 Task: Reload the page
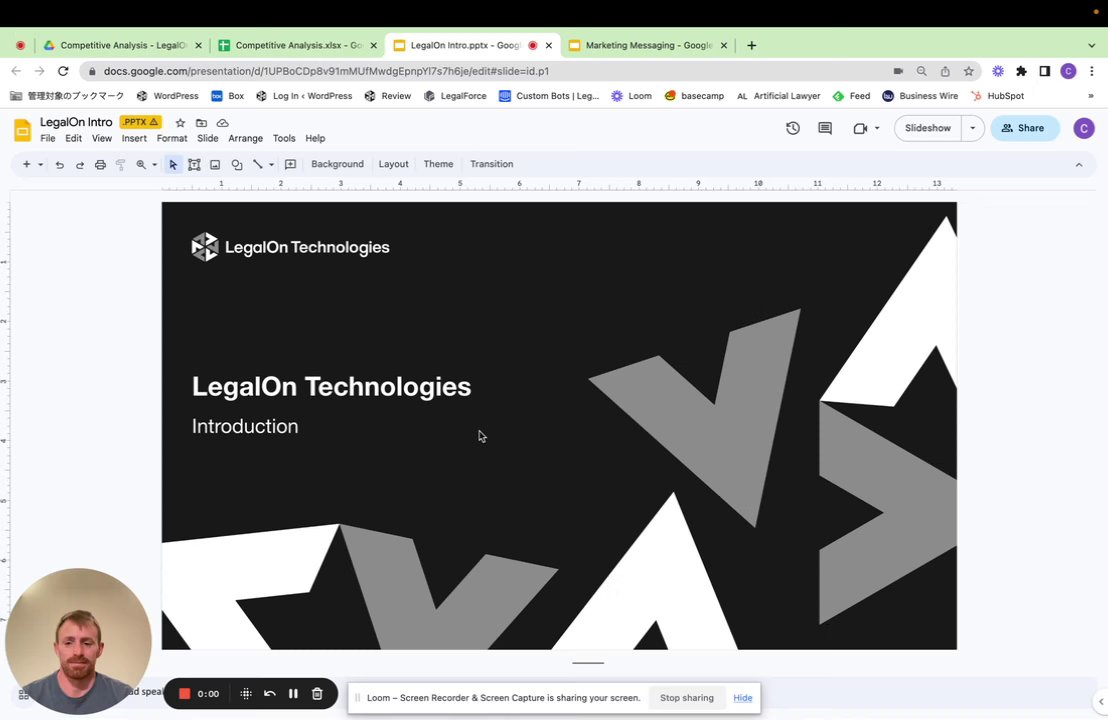[63, 71]
